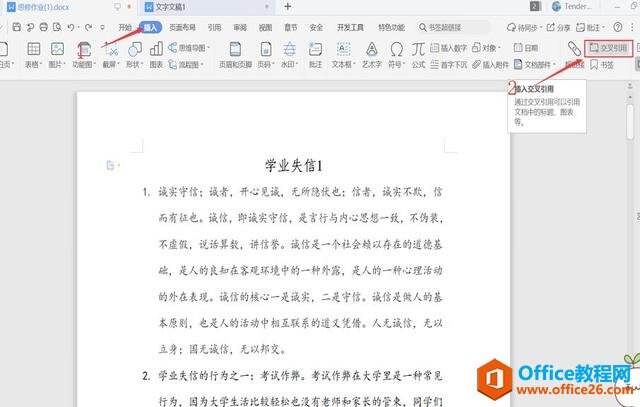Click 插入数字 in the ribbon
Image resolution: width=640 pixels, height=407 pixels.
coord(449,48)
